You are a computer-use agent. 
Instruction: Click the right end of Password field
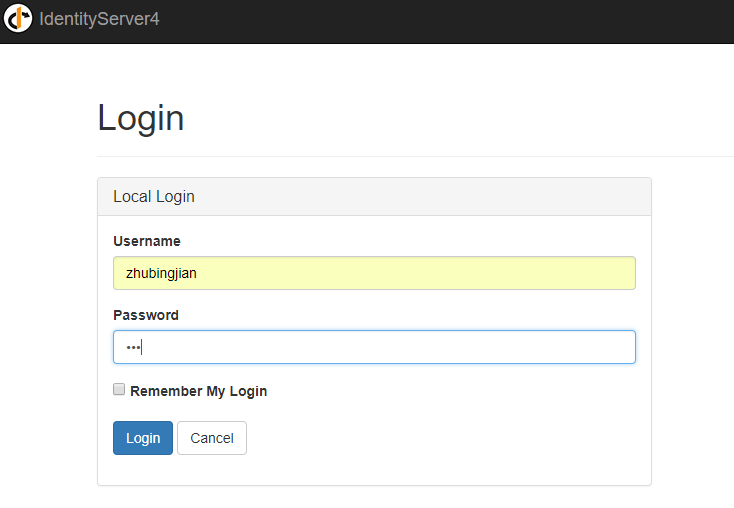pos(615,347)
